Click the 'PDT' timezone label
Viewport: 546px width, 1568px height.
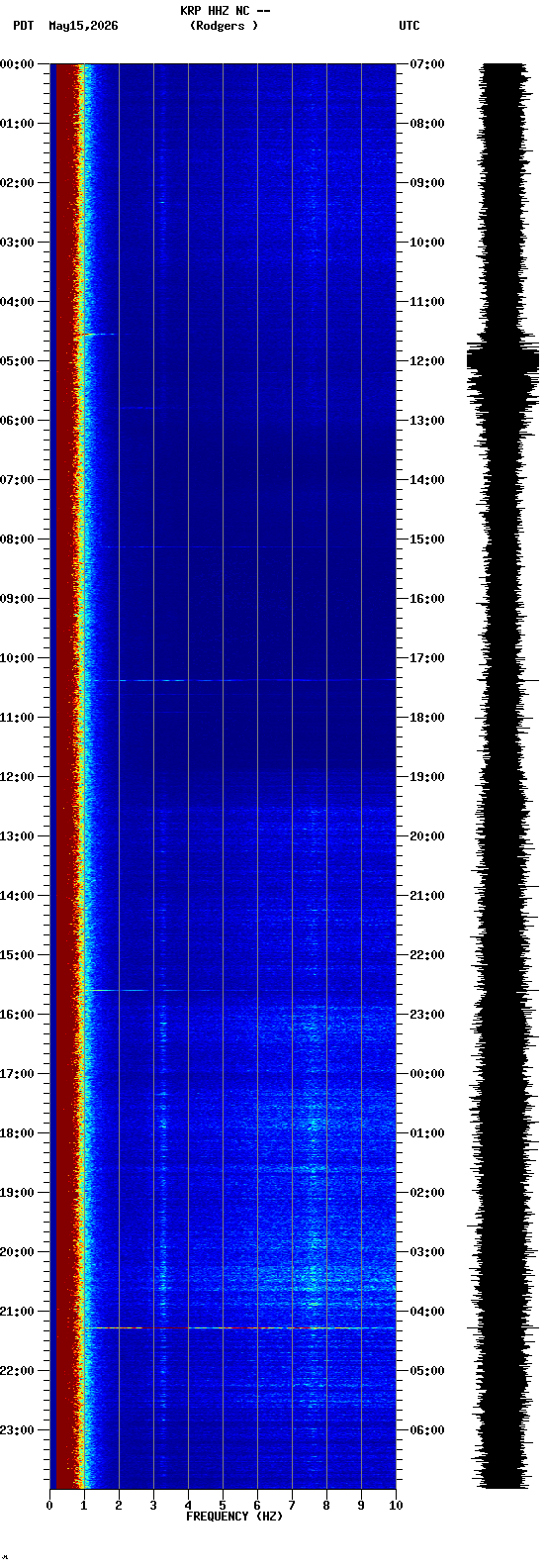pyautogui.click(x=23, y=26)
